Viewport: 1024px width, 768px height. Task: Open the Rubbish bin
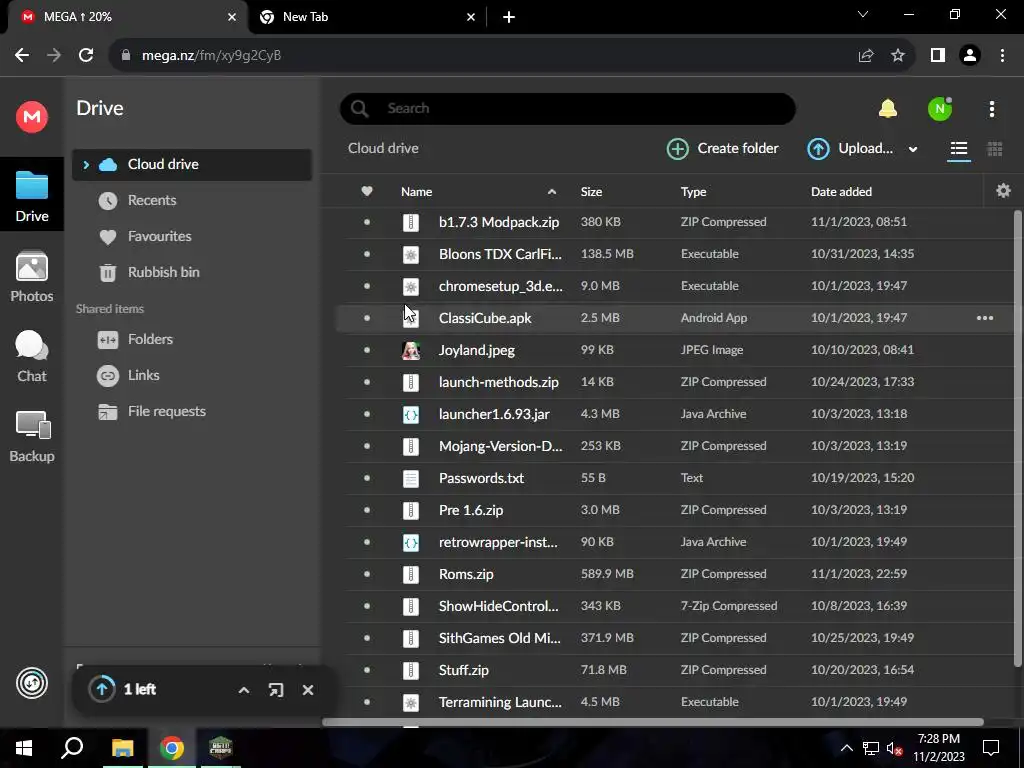(163, 272)
